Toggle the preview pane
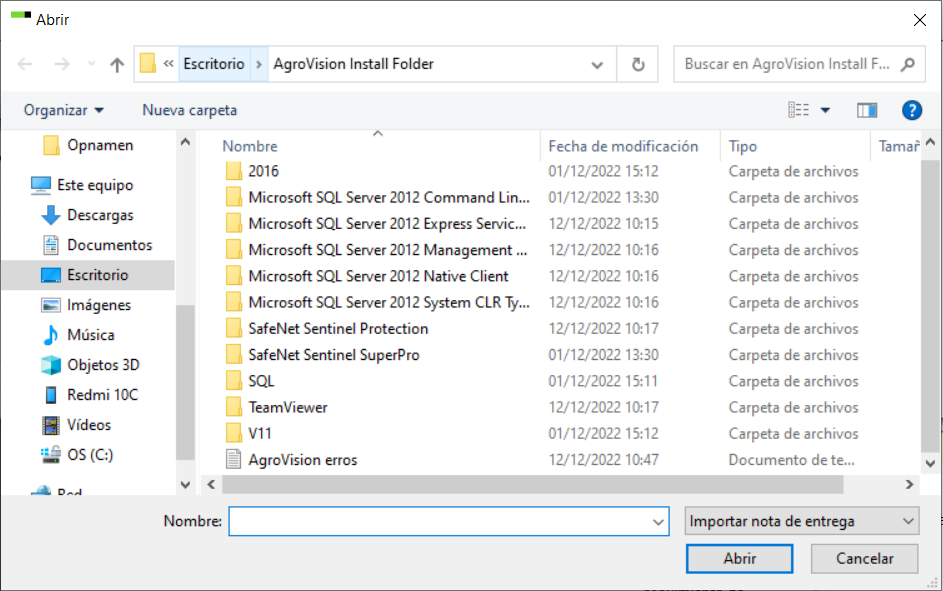 tap(867, 110)
